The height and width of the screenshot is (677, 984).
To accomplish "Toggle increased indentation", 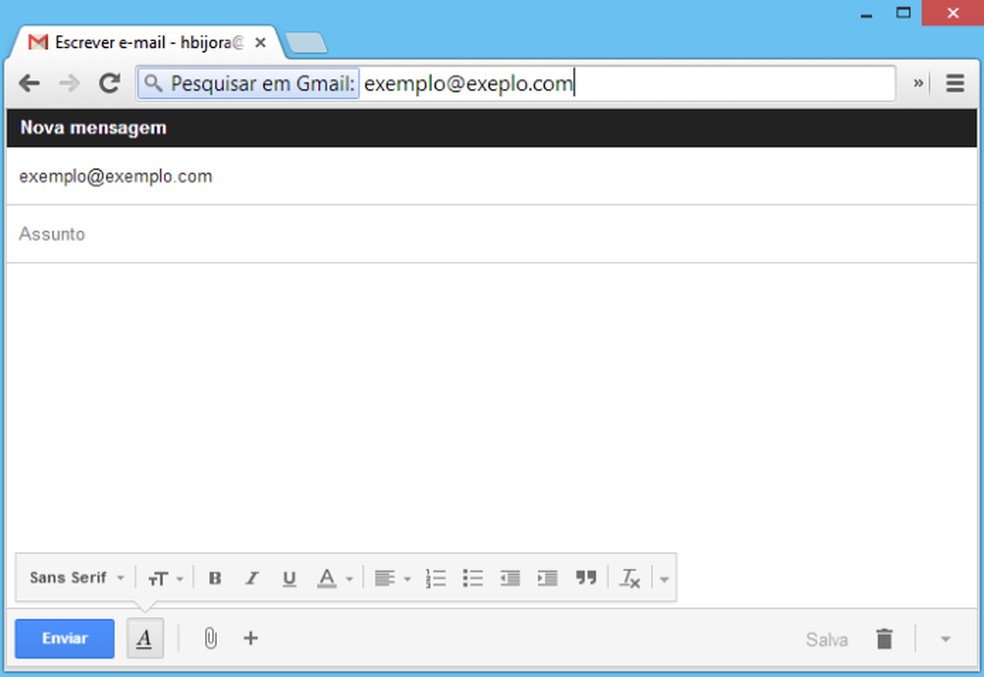I will (547, 577).
